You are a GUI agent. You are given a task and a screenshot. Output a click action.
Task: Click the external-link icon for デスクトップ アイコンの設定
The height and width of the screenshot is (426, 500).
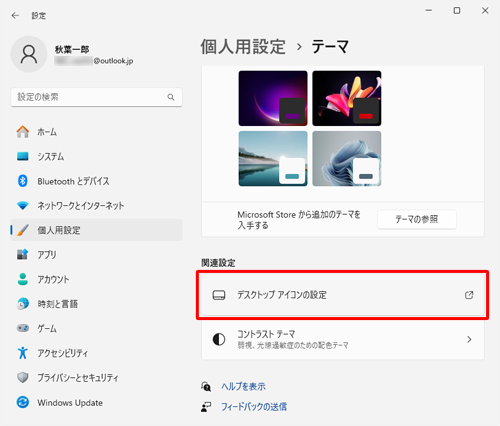click(469, 295)
